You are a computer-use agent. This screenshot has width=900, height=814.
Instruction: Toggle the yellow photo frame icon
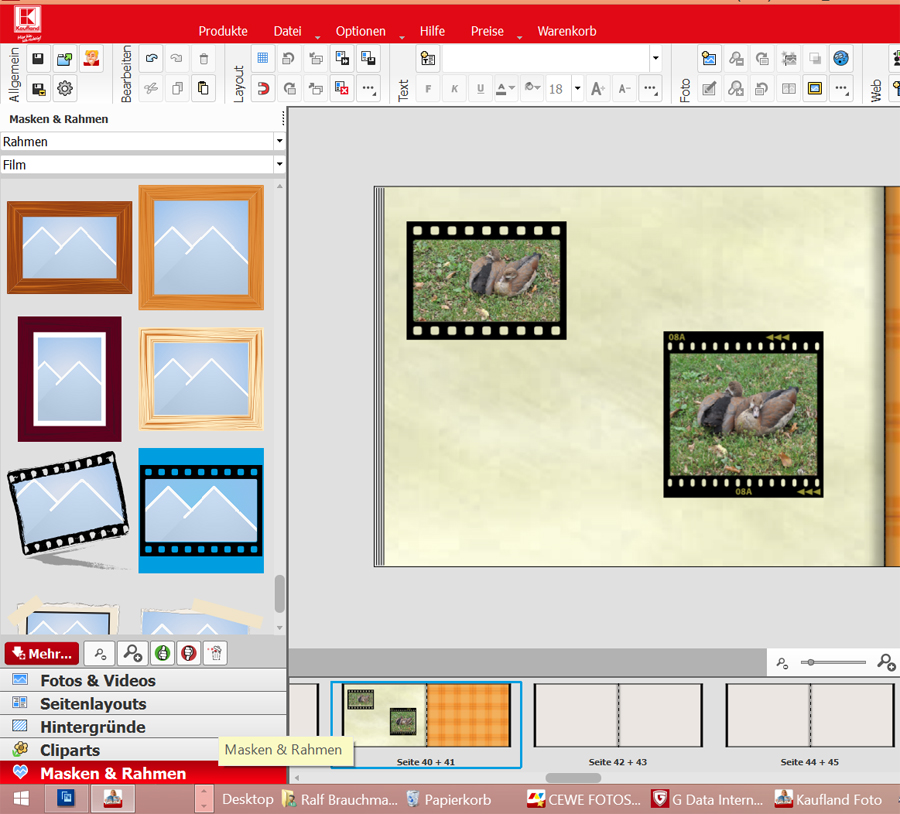tap(815, 89)
